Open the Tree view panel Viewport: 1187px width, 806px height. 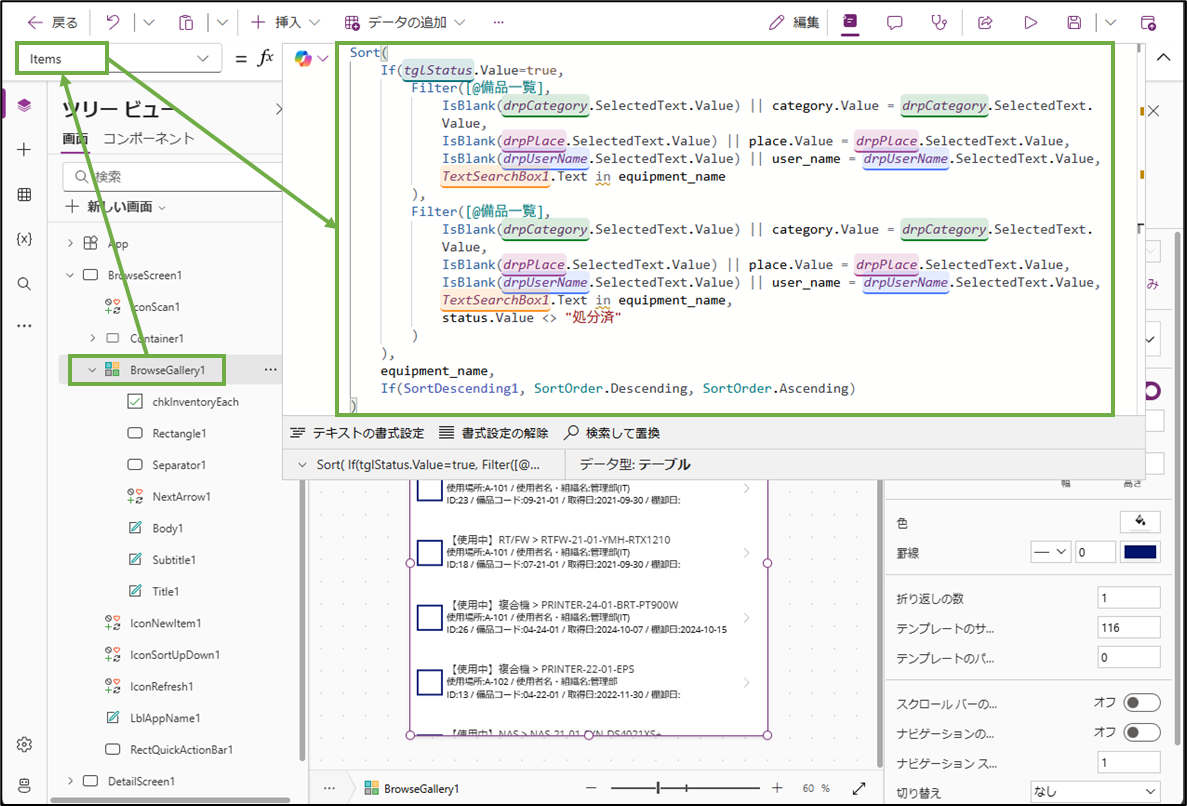tap(23, 103)
